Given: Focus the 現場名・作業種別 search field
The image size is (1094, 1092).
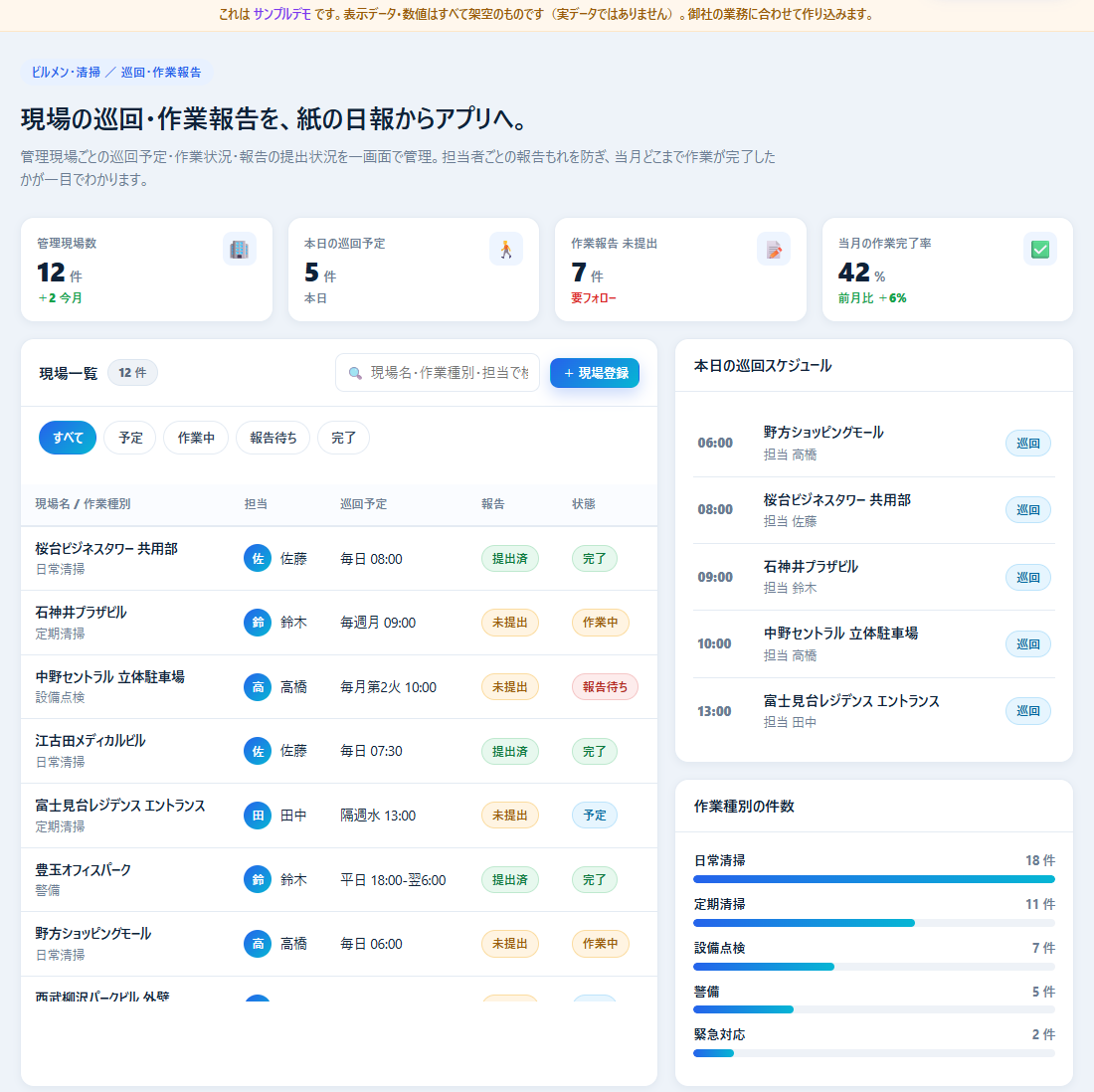Looking at the screenshot, I should [438, 373].
